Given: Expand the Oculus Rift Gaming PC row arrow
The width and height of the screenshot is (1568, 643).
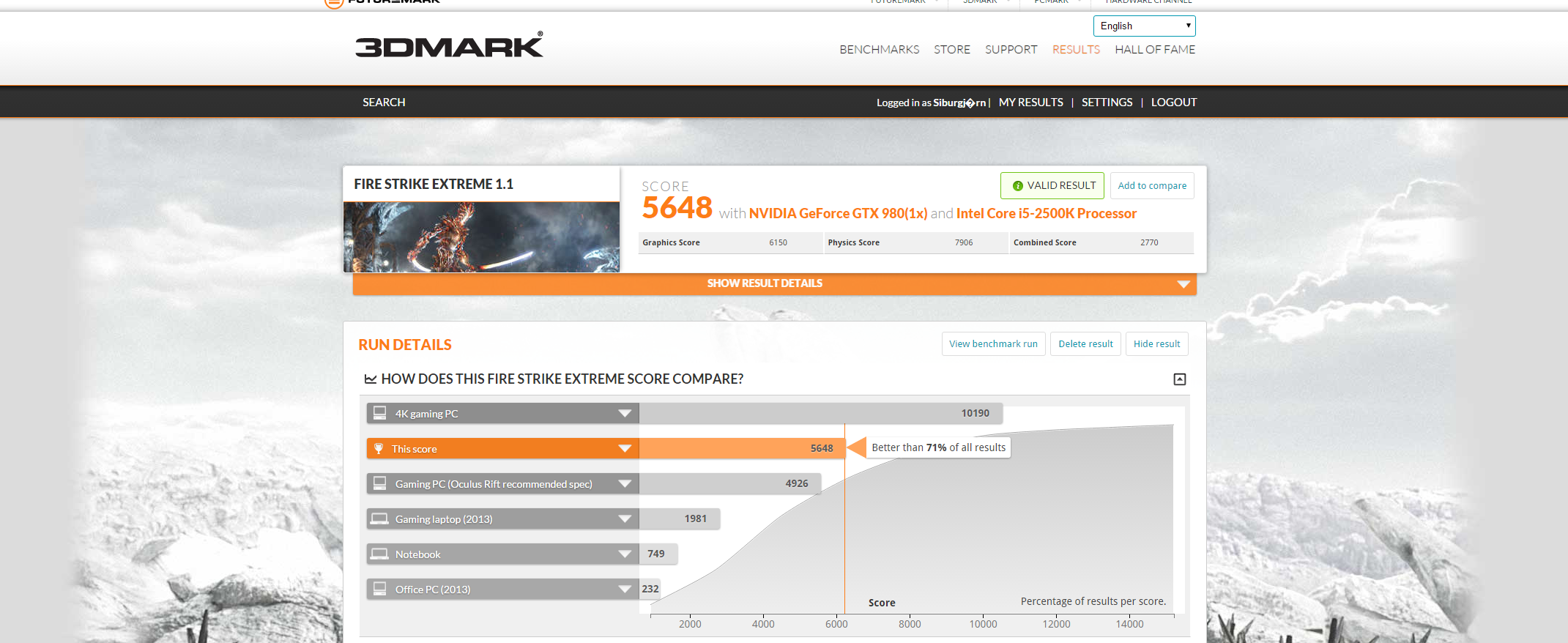Looking at the screenshot, I should [x=625, y=484].
